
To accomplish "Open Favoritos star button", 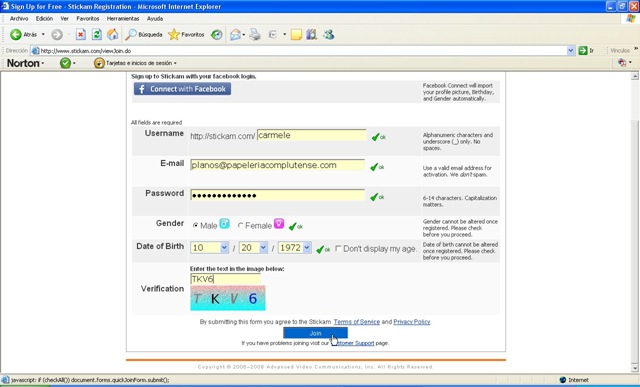I will (186, 35).
